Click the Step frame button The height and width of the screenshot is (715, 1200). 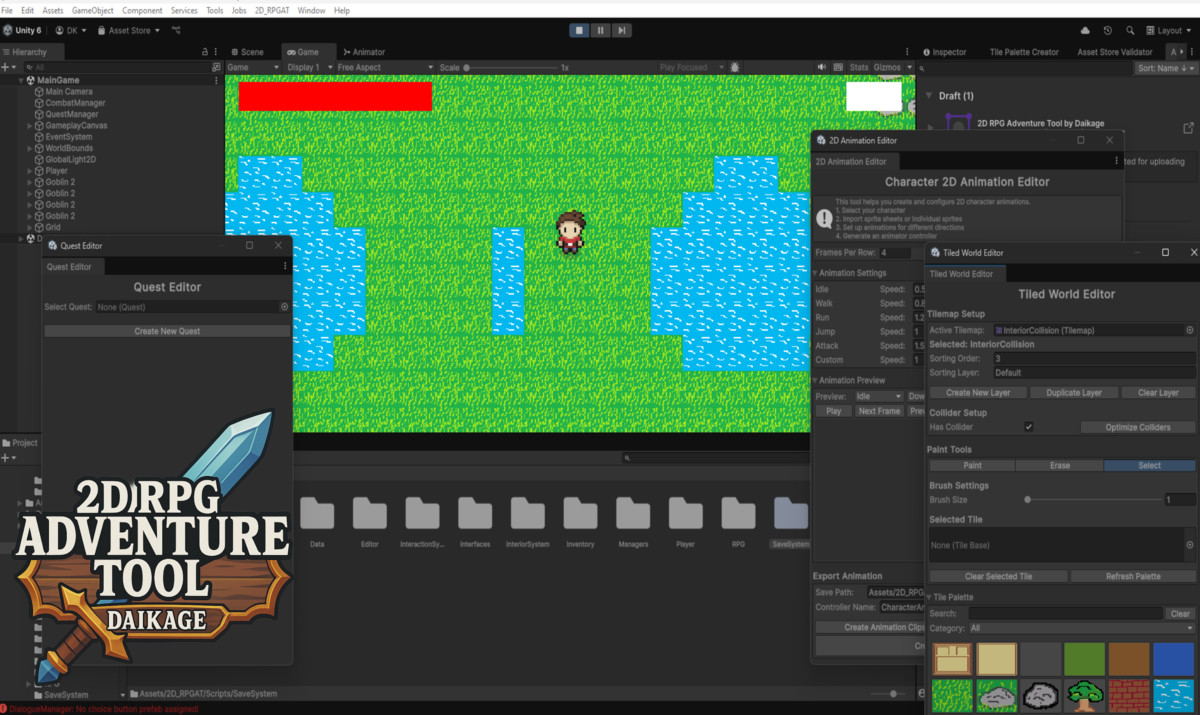coord(622,30)
